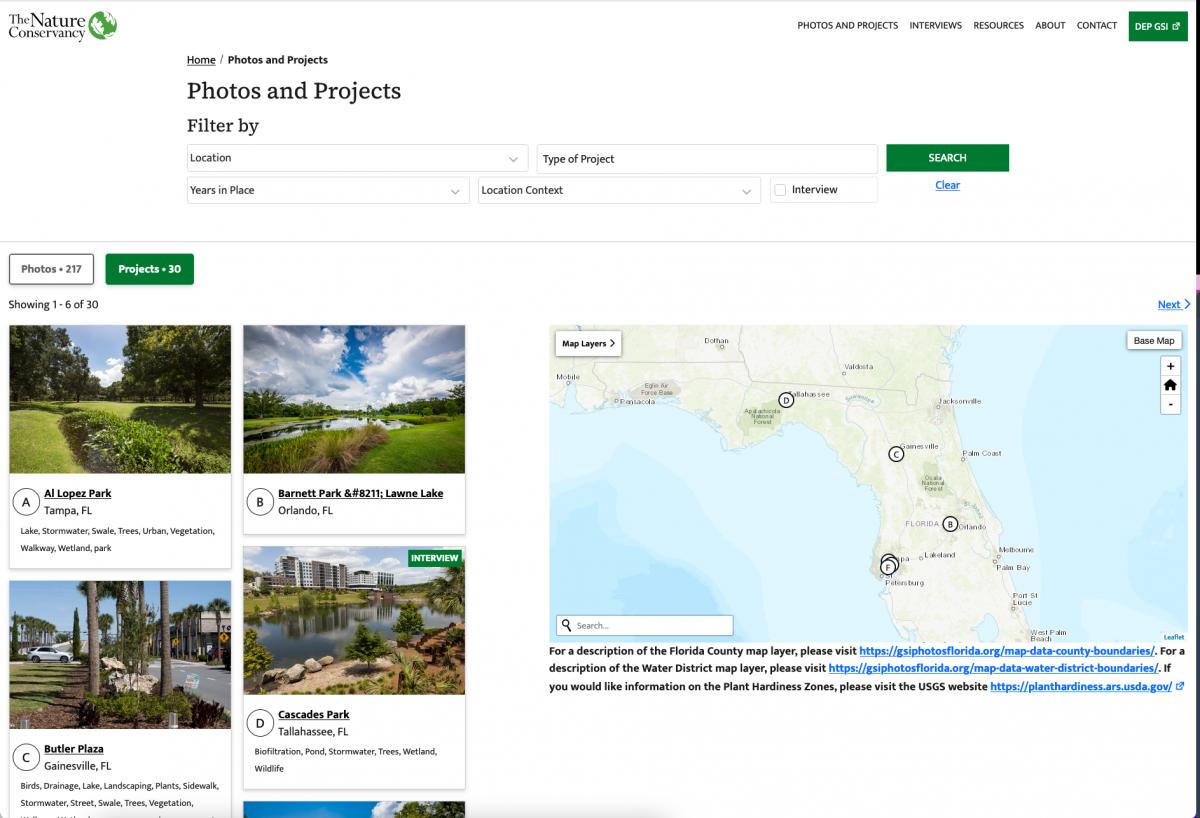1200x818 pixels.
Task: Click the map search magnifier icon
Action: tap(567, 625)
